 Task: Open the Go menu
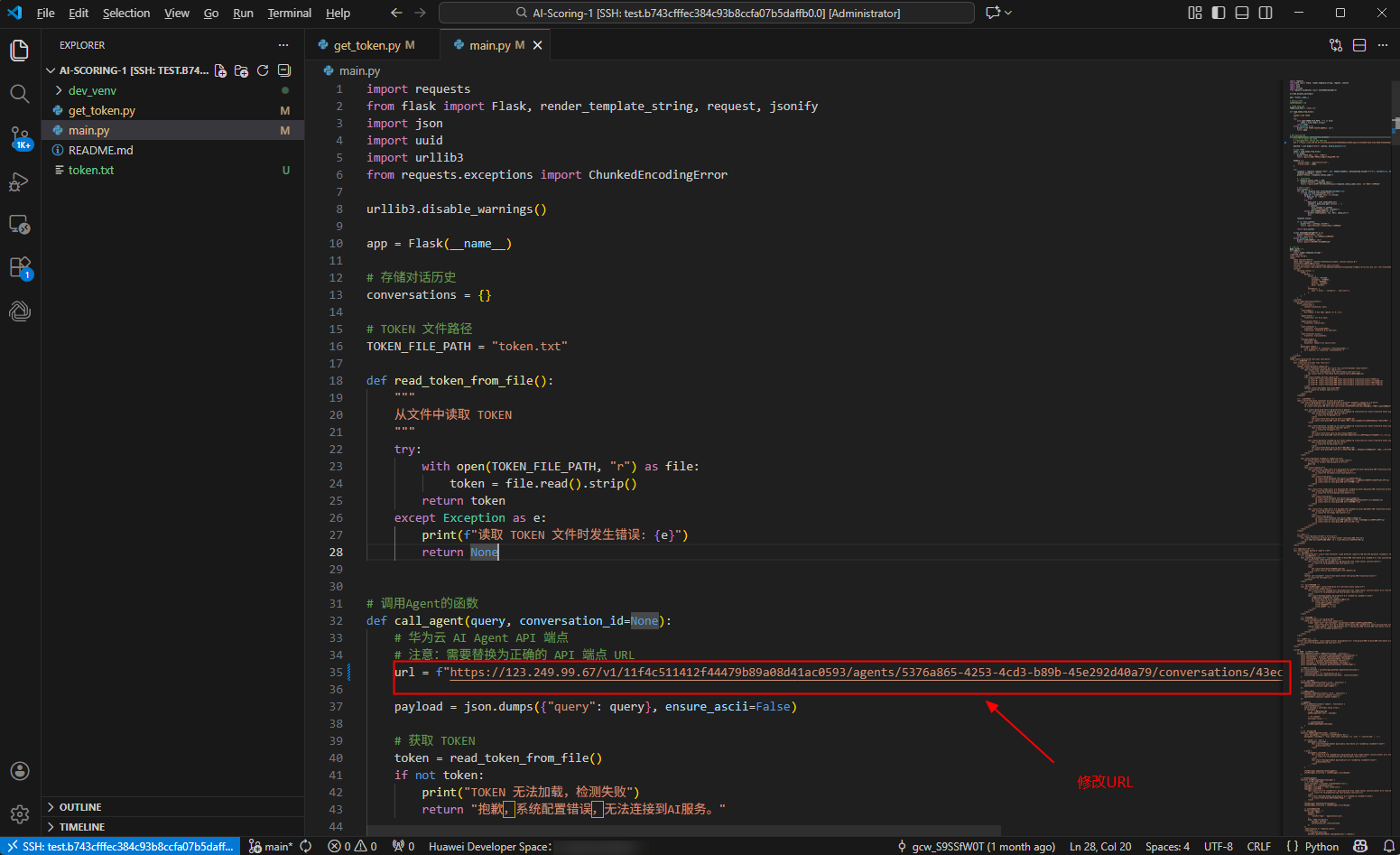tap(211, 13)
